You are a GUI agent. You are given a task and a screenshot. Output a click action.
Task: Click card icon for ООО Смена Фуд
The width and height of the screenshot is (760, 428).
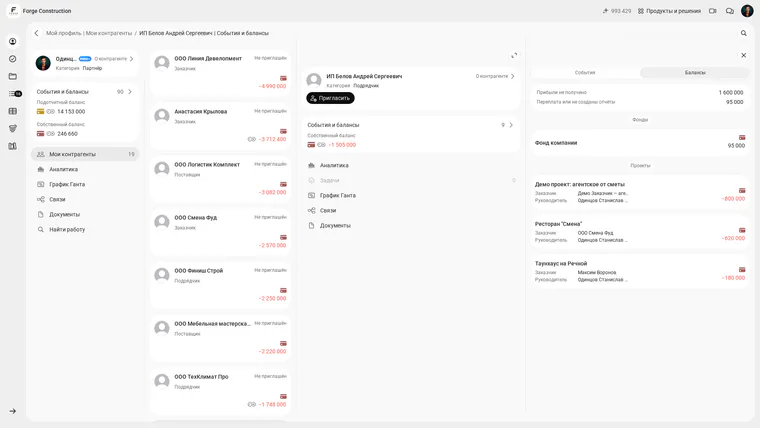(283, 237)
